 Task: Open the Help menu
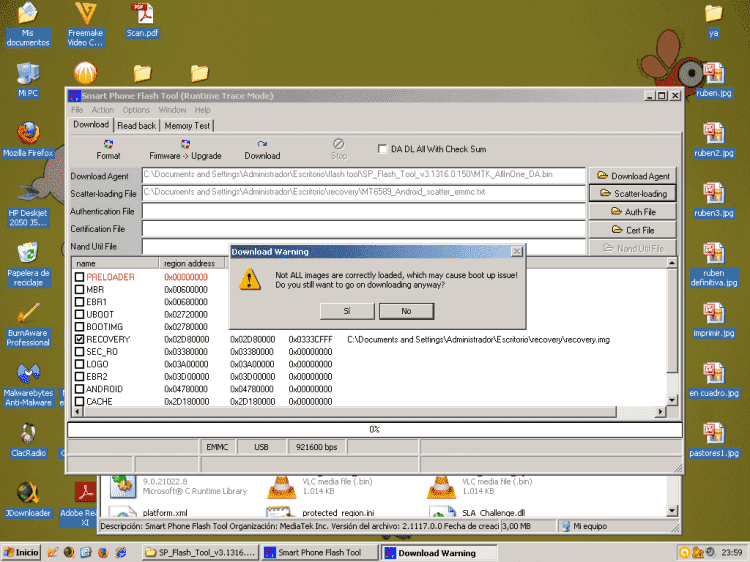pos(202,110)
